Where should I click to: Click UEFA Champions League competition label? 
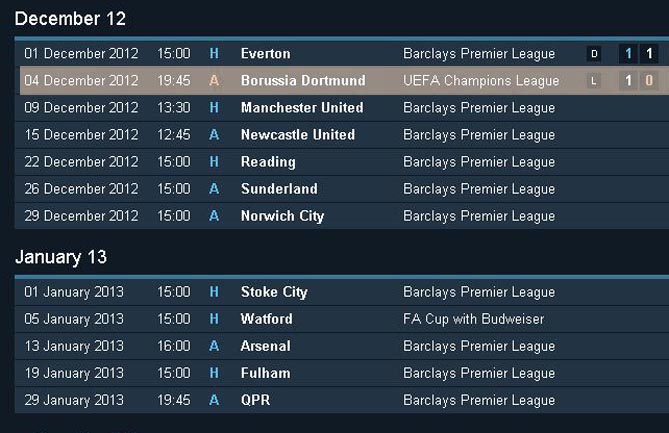pyautogui.click(x=481, y=81)
